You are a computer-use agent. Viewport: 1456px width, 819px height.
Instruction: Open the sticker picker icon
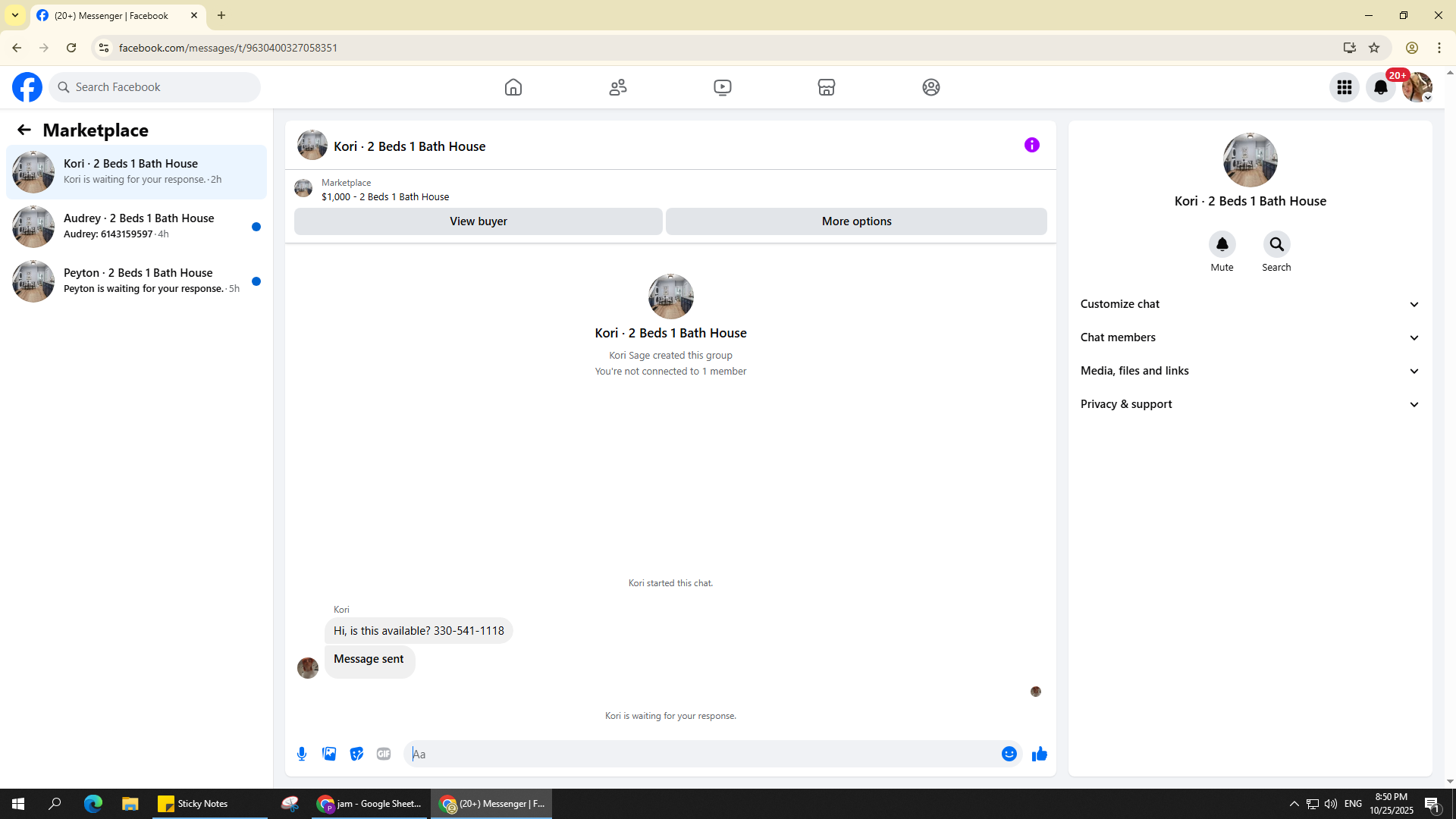[356, 754]
